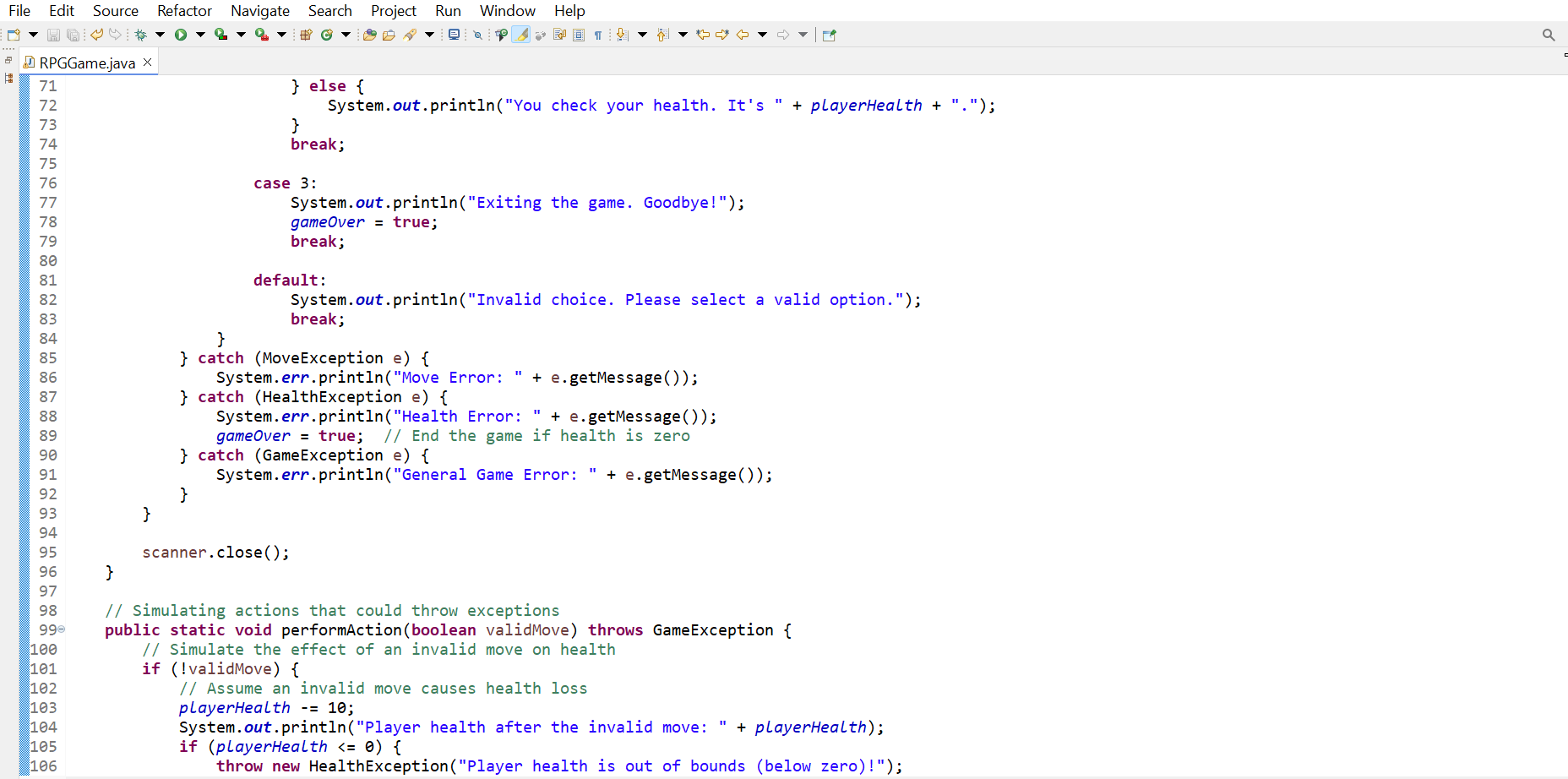Click the Coverage run icon
1568x779 pixels.
coord(220,35)
